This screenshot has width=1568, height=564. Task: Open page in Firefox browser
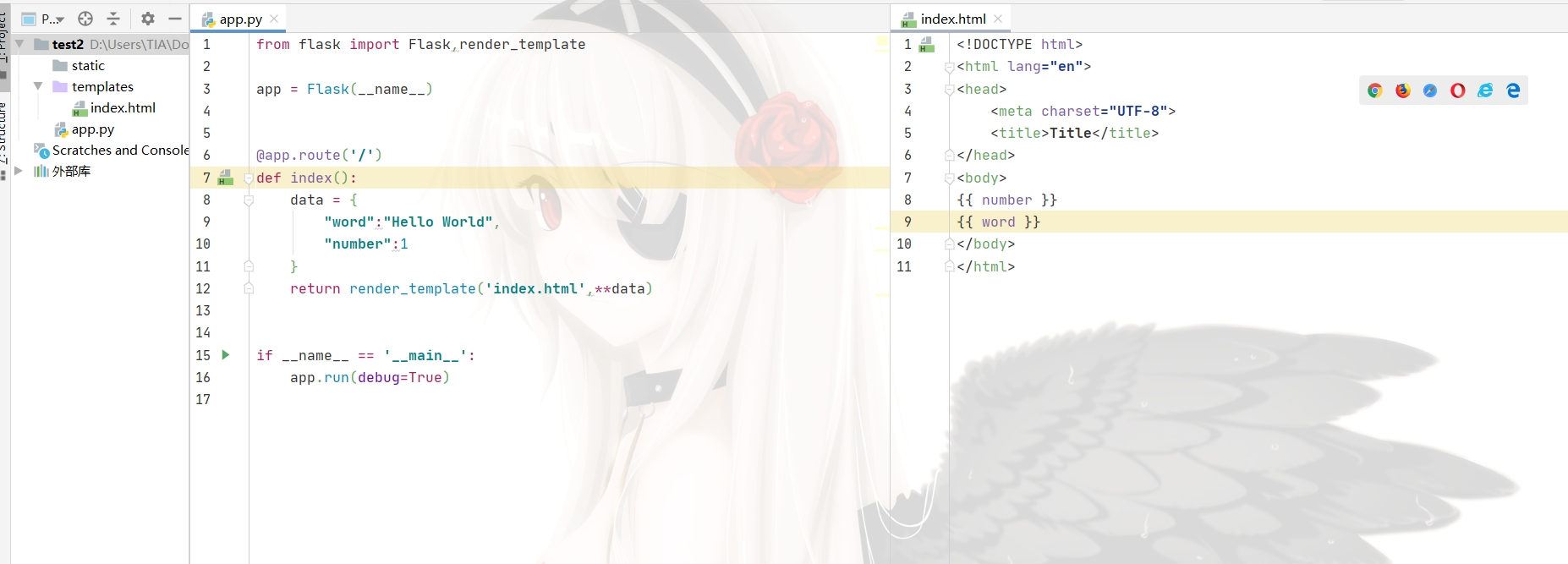pyautogui.click(x=1402, y=90)
